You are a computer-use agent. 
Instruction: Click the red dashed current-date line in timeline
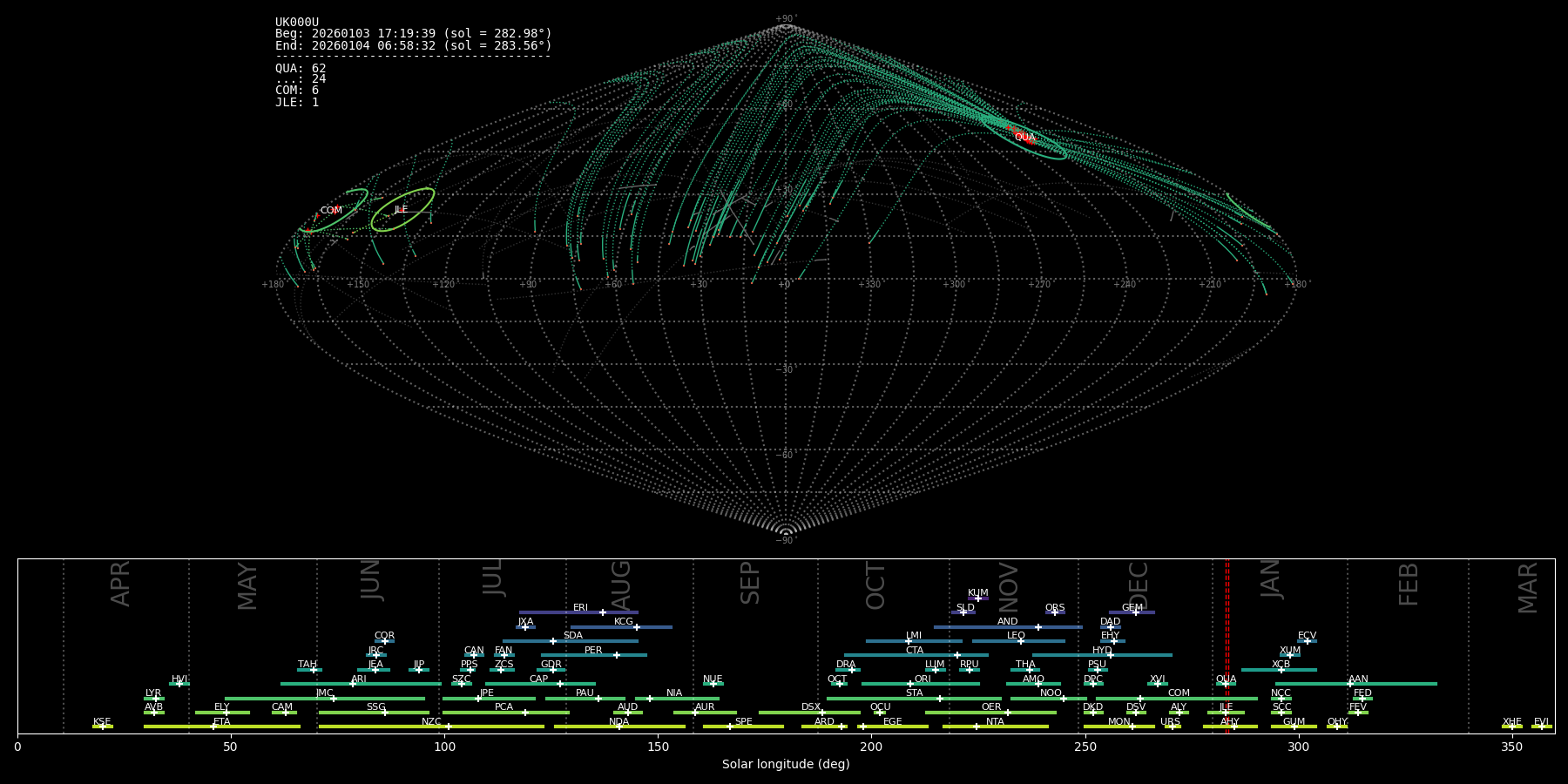click(1227, 645)
